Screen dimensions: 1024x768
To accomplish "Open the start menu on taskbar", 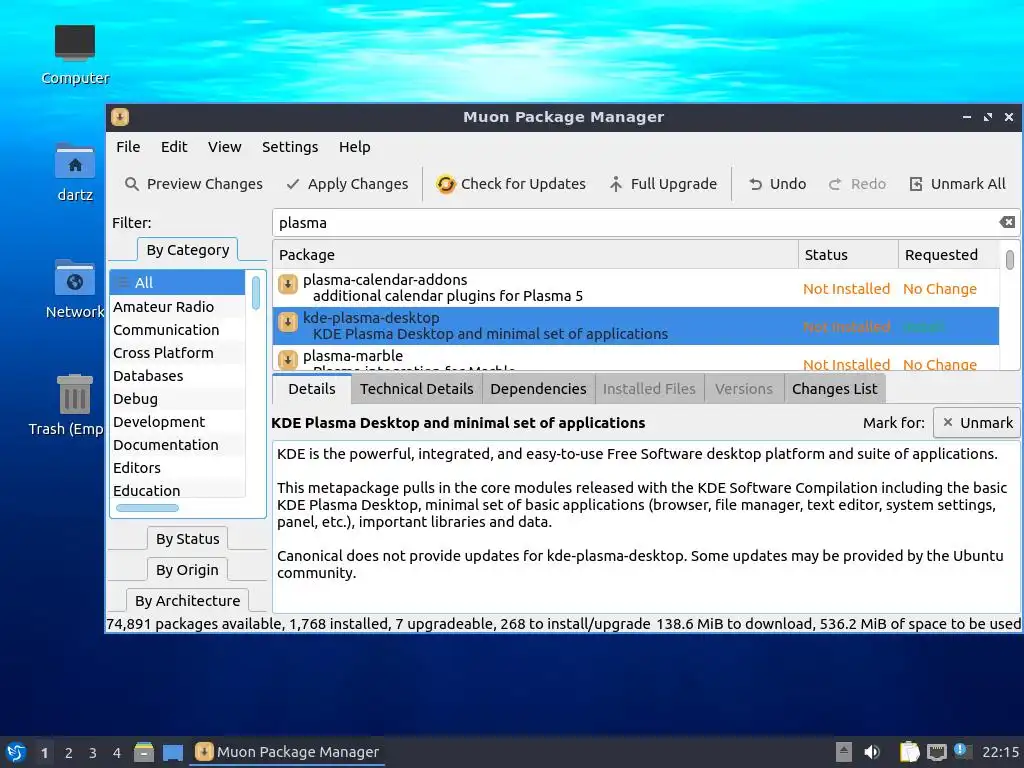I will coord(16,752).
